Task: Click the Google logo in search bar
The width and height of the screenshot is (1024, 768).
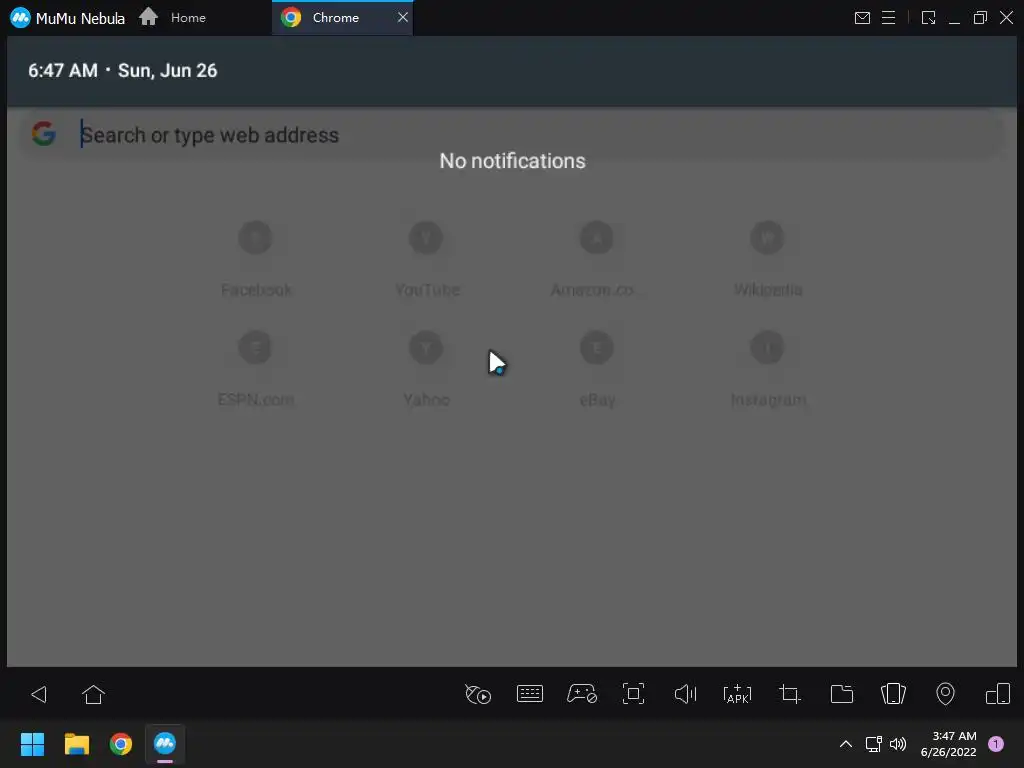Action: click(x=44, y=134)
